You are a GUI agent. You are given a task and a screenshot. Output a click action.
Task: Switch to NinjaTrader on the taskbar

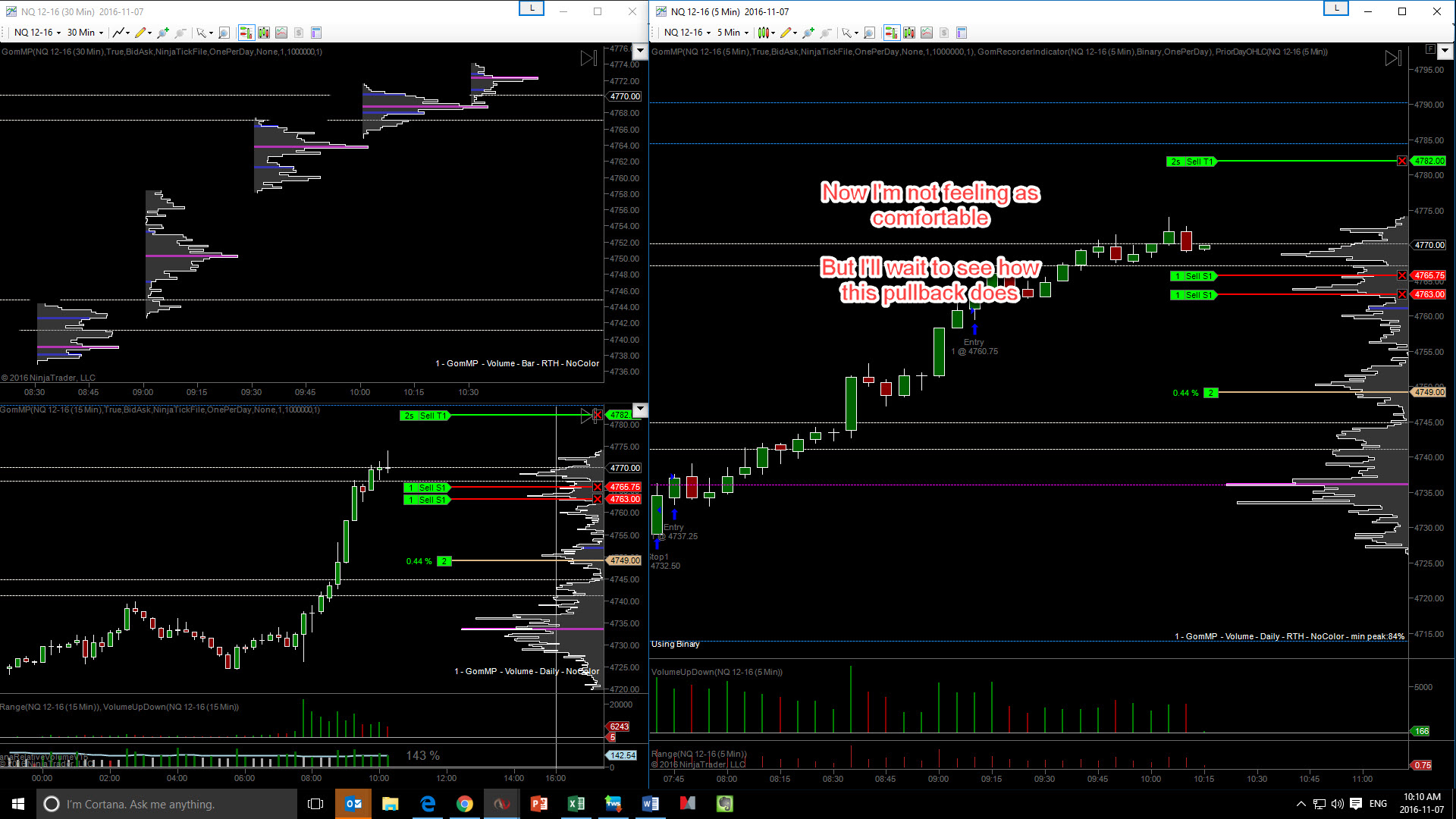click(502, 804)
